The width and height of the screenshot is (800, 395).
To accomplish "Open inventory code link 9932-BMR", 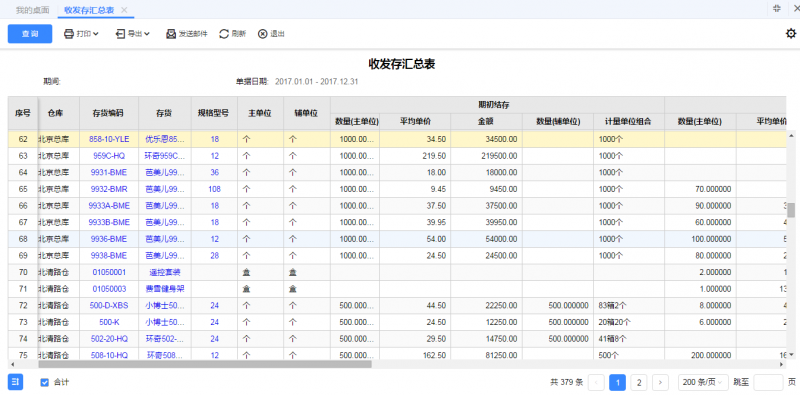I will click(109, 189).
